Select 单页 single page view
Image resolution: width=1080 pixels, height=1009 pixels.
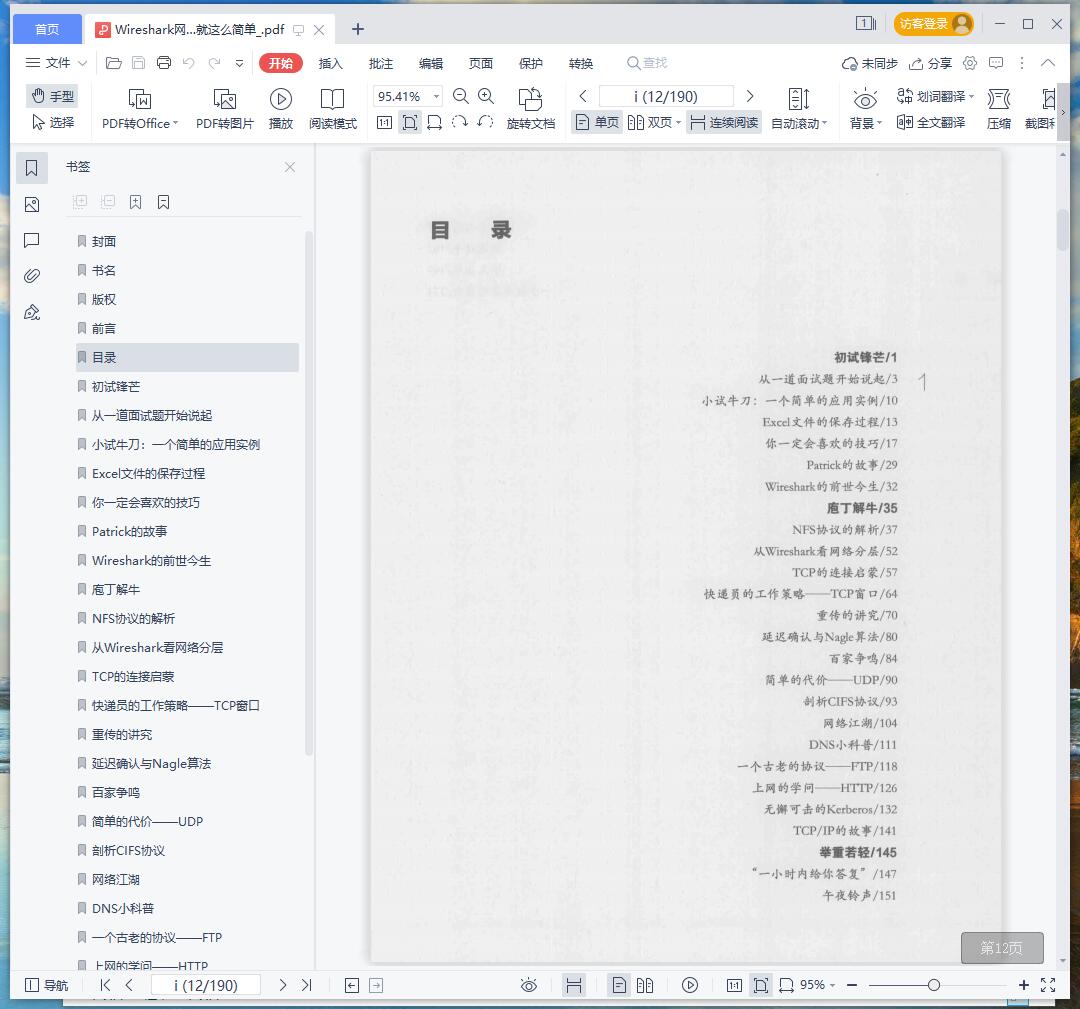pyautogui.click(x=597, y=123)
